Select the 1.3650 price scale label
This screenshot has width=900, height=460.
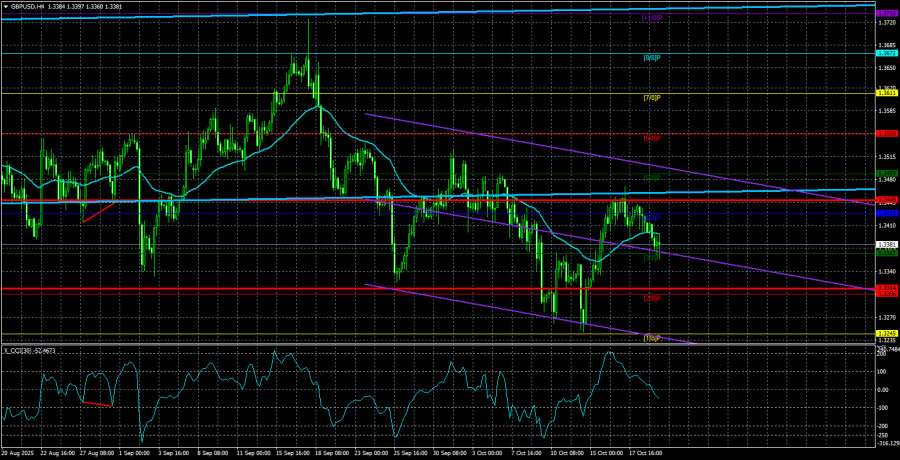click(x=885, y=67)
